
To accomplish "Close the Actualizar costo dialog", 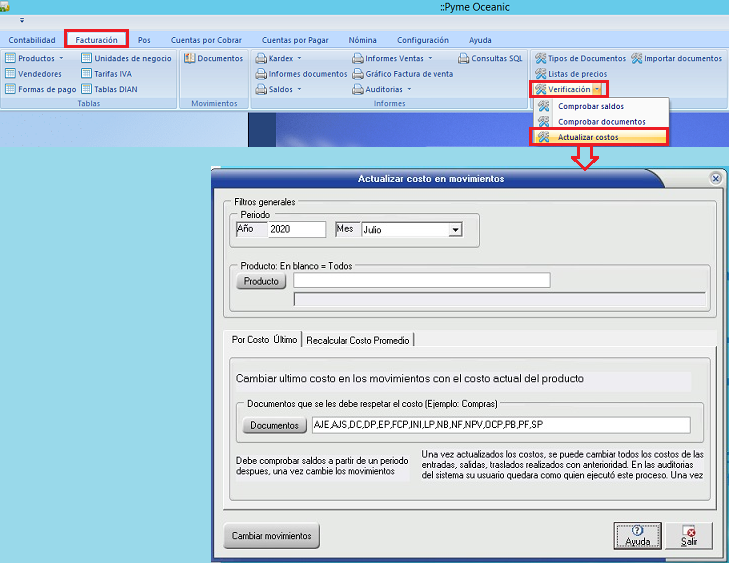I will tap(715, 178).
